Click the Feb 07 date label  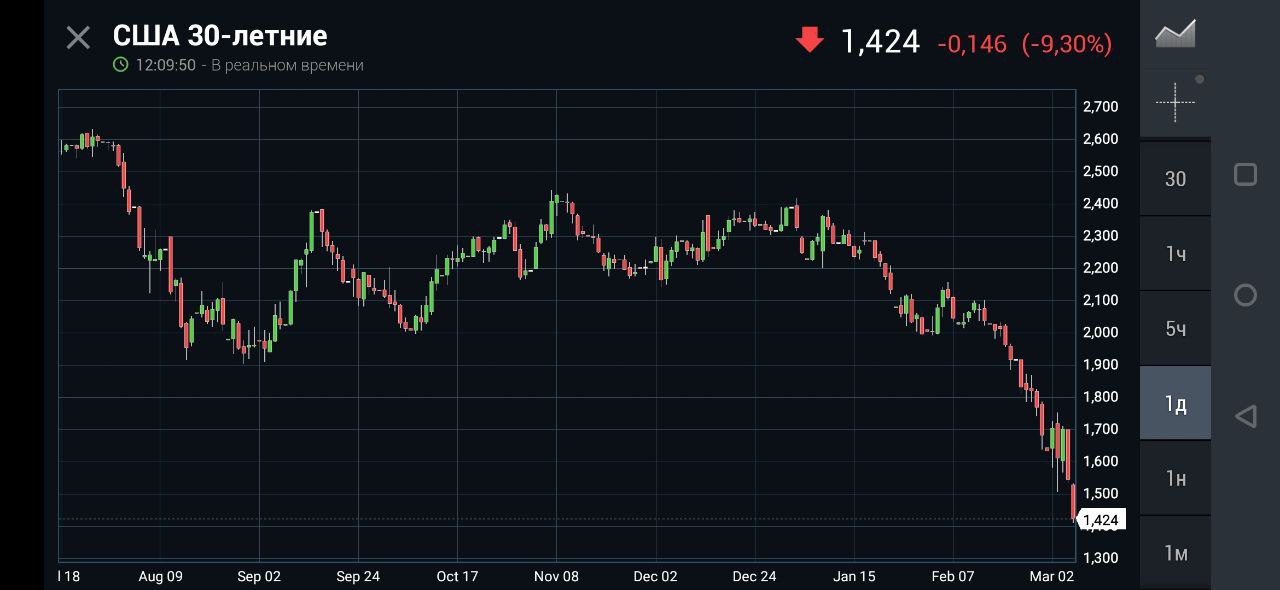[953, 576]
